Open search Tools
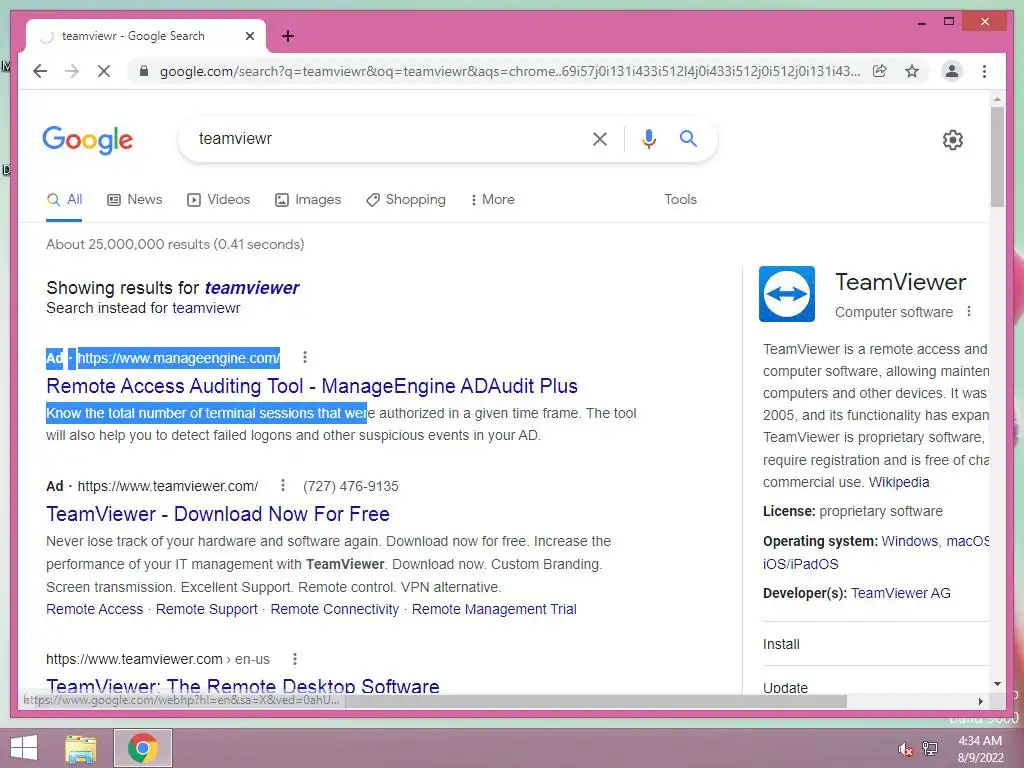 tap(680, 200)
